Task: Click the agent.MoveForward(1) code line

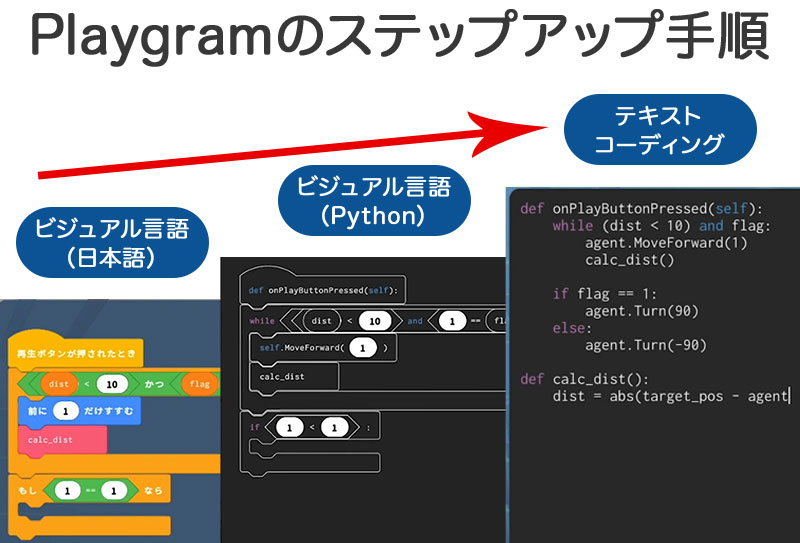Action: tap(666, 242)
